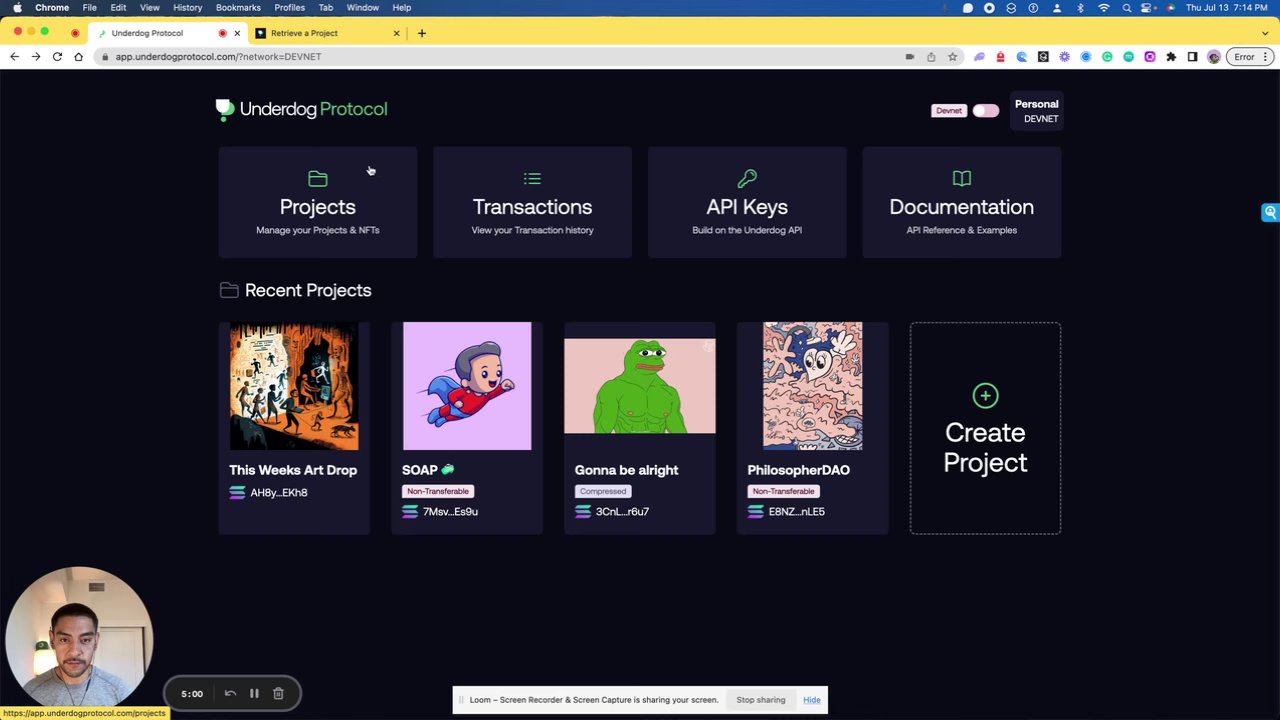This screenshot has height=720, width=1280.
Task: Open the View menu
Action: click(x=149, y=8)
